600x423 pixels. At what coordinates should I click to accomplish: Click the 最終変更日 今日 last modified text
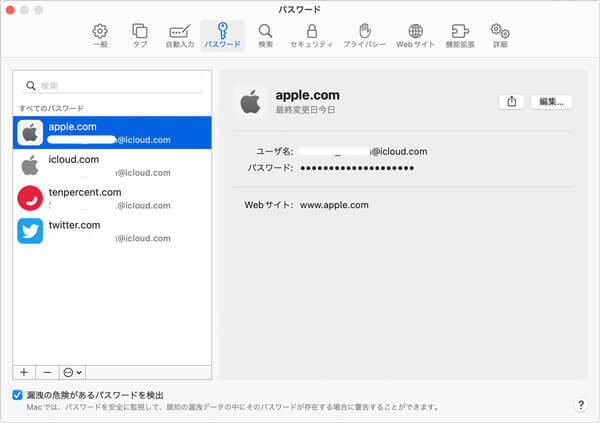[305, 110]
